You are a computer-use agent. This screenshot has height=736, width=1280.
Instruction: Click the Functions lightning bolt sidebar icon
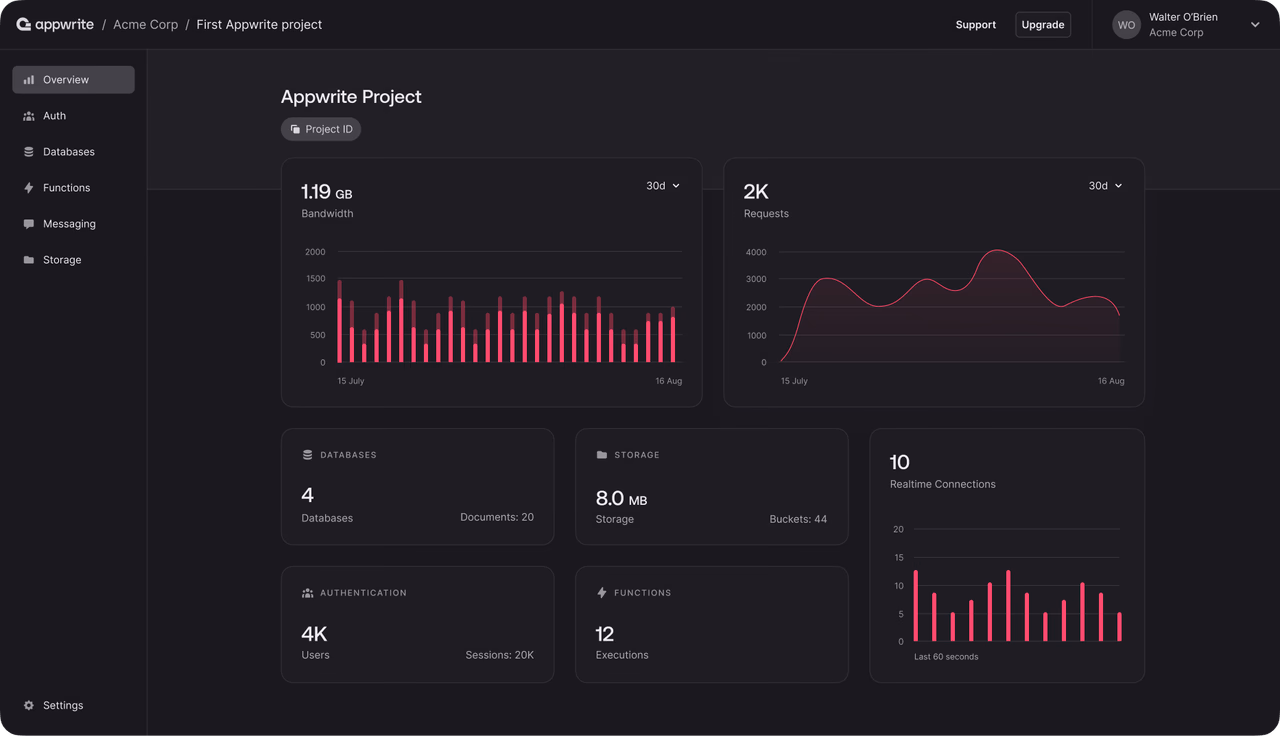(x=29, y=188)
